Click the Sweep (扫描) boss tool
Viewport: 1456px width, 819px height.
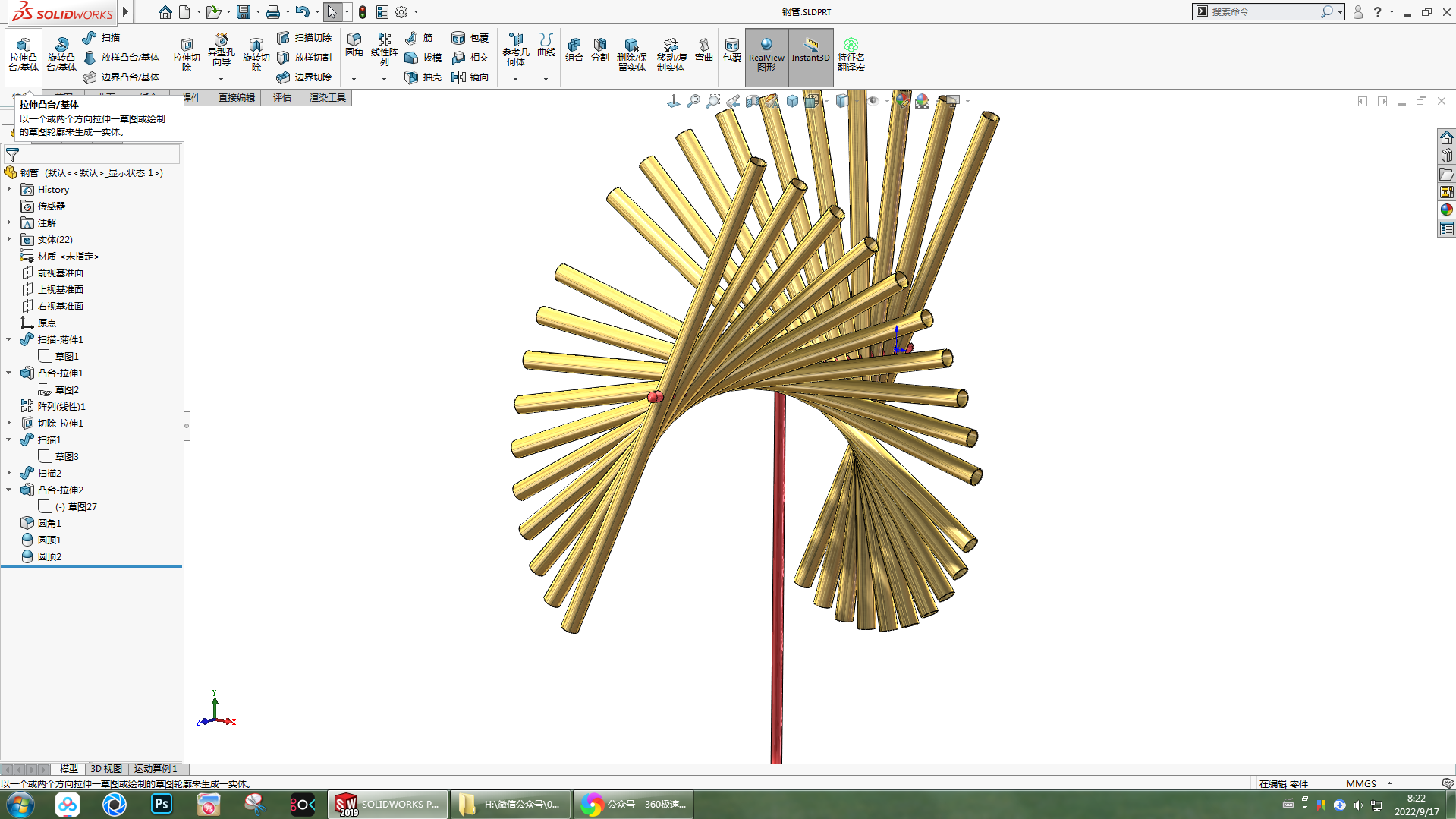pos(101,37)
